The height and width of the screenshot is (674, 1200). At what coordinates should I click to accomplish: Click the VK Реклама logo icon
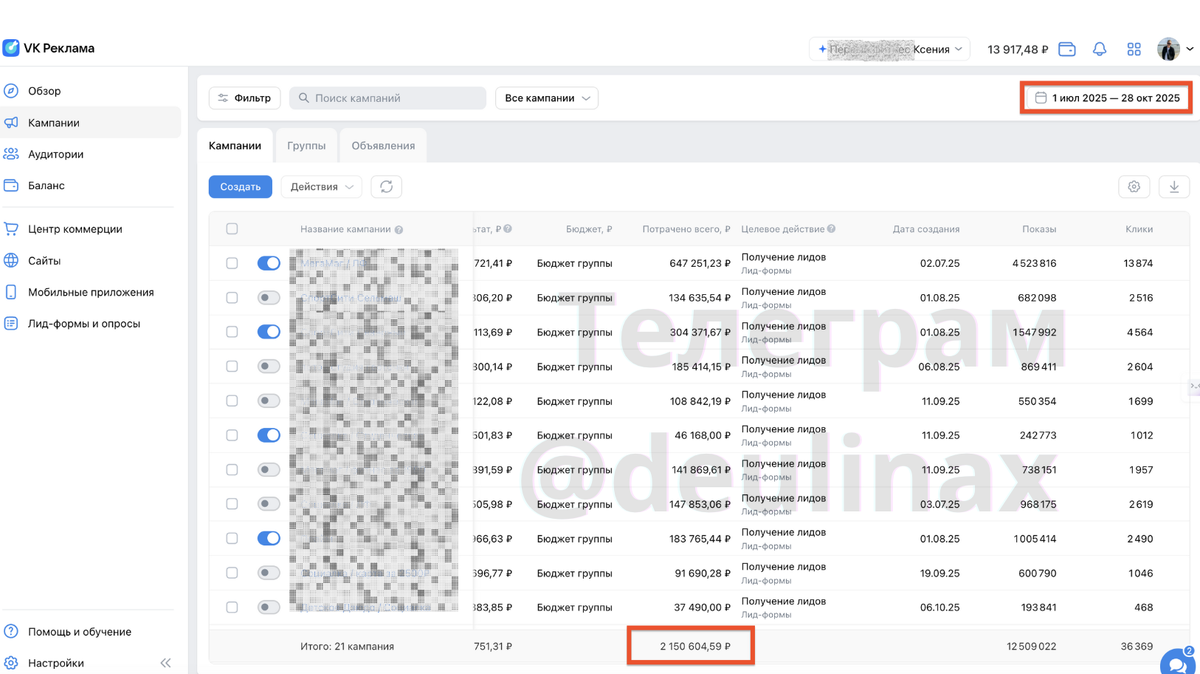[x=11, y=48]
